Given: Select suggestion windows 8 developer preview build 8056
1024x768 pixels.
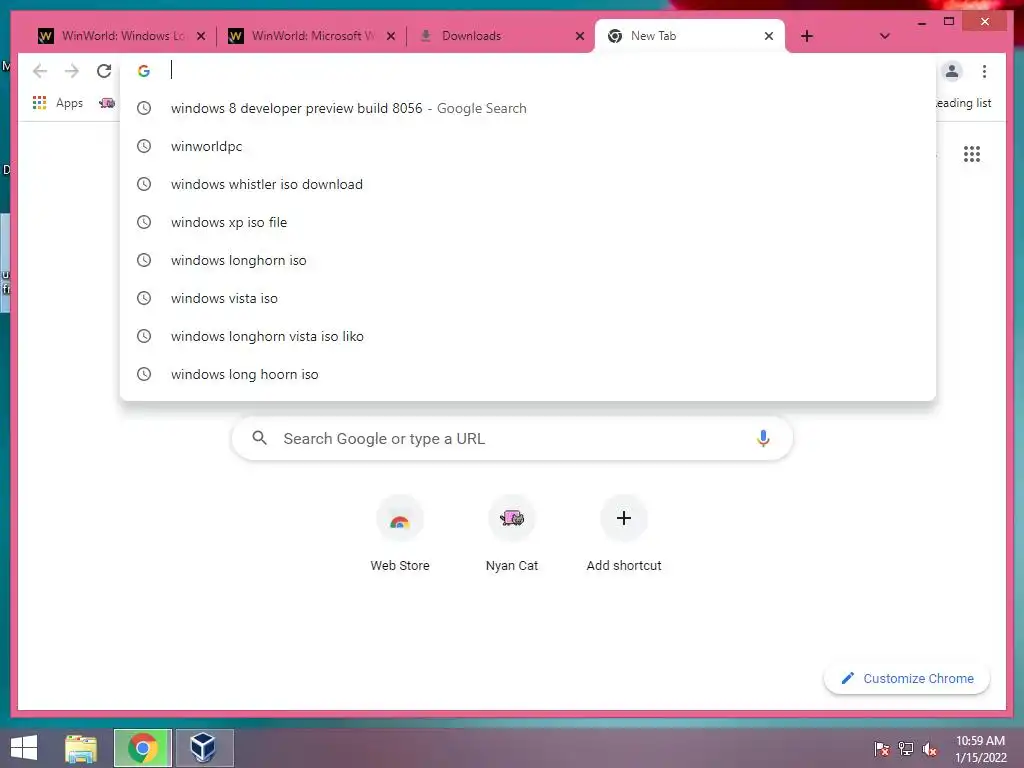Looking at the screenshot, I should point(528,108).
